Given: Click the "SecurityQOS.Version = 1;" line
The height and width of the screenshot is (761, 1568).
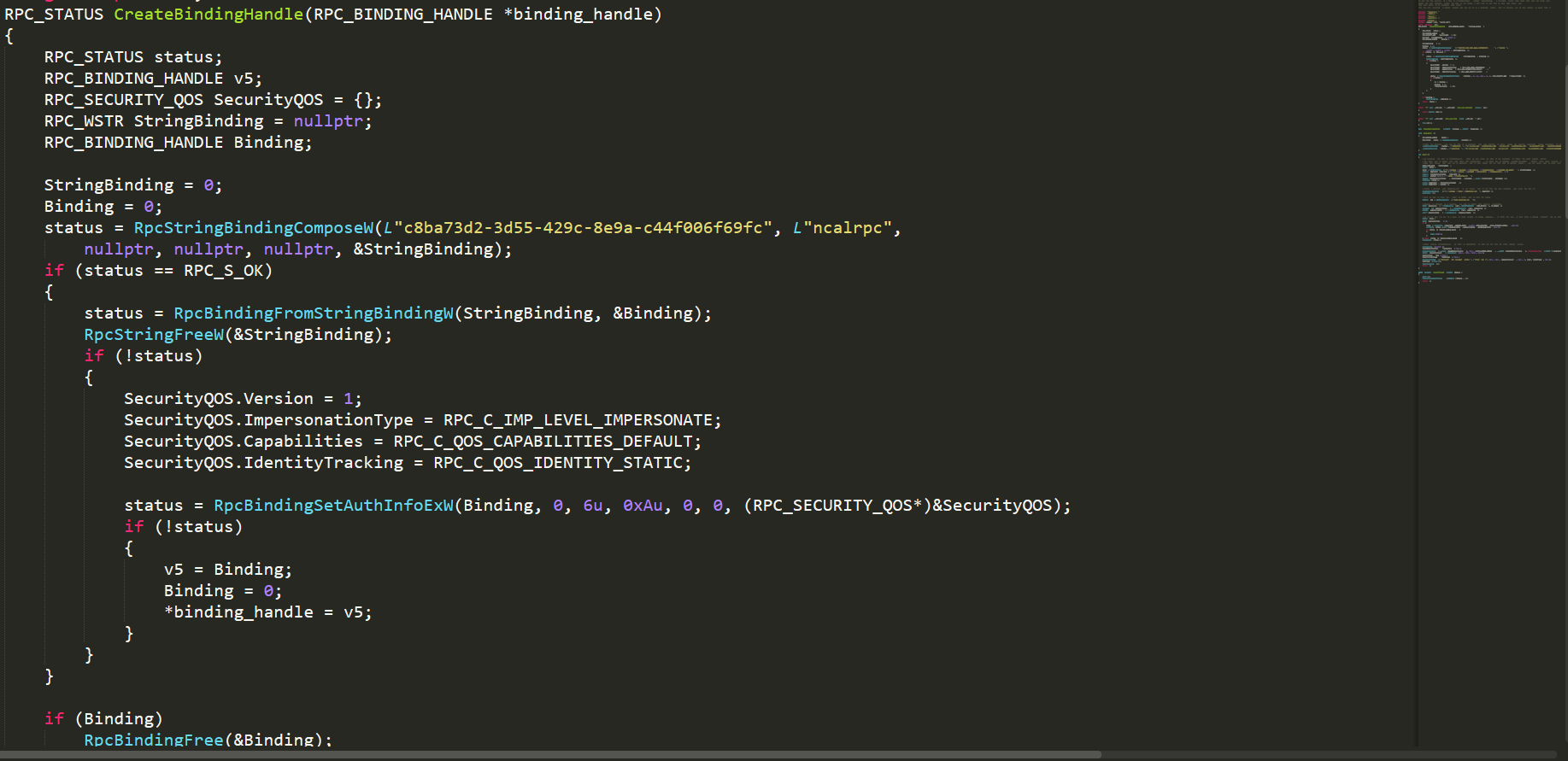Looking at the screenshot, I should [243, 399].
